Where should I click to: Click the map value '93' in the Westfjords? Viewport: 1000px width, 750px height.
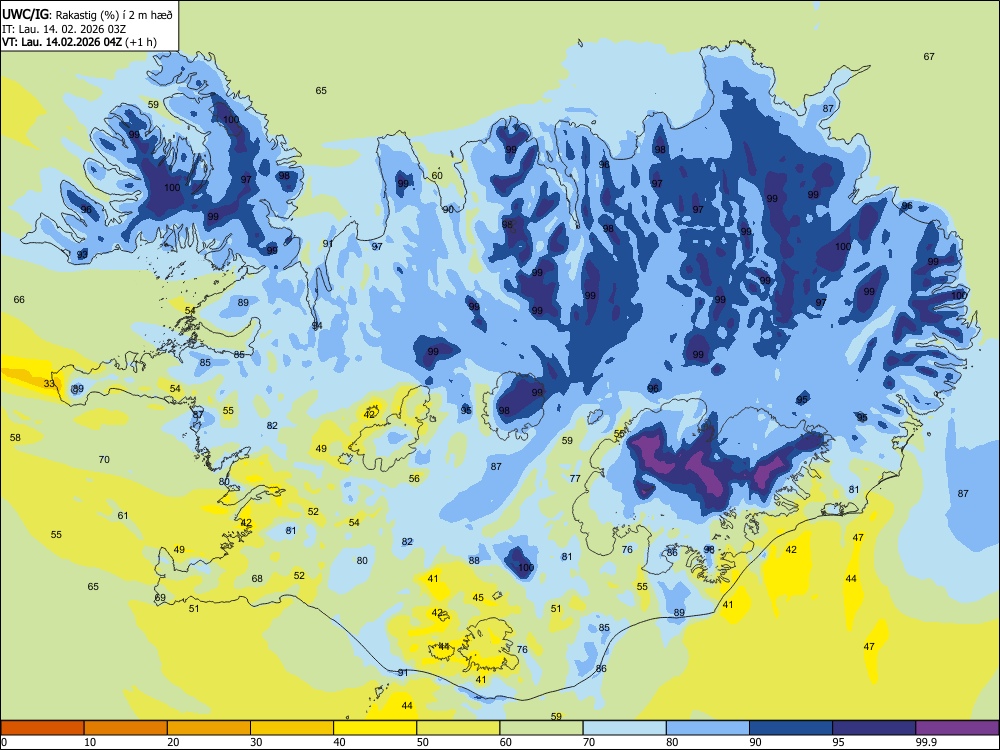coord(82,254)
